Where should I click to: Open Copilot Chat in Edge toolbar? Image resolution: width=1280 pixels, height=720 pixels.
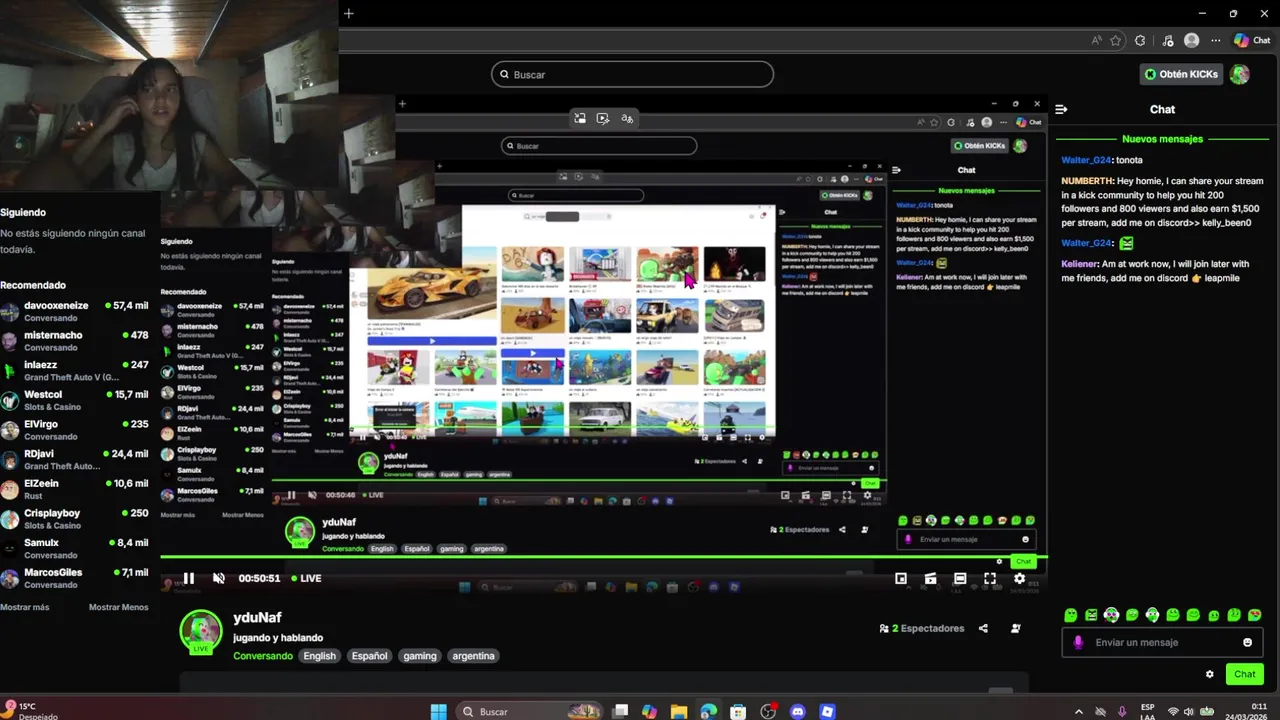coord(1252,41)
